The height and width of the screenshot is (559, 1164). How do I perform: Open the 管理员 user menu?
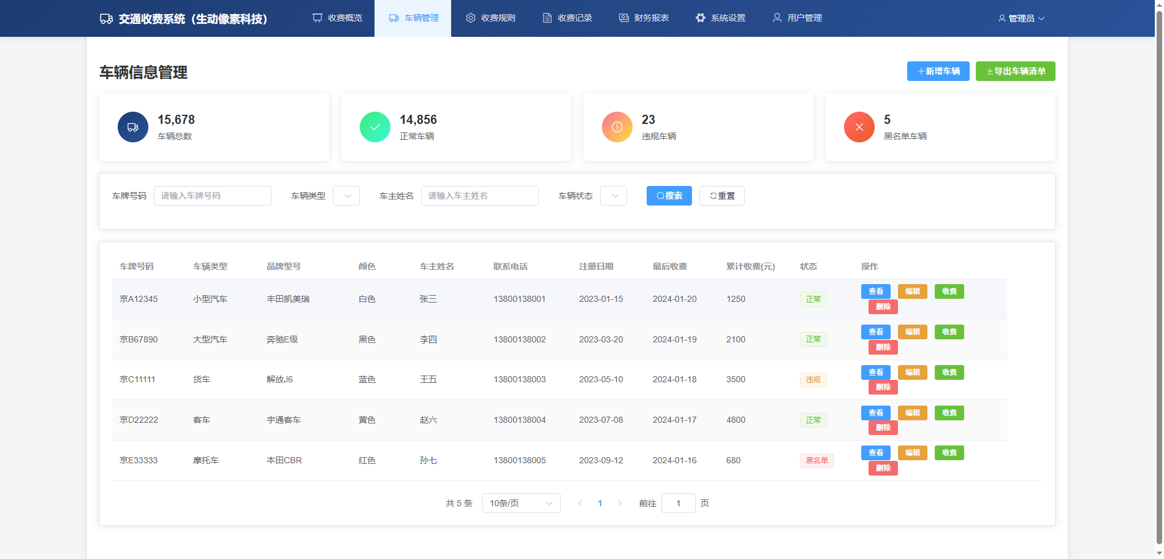pos(1021,19)
